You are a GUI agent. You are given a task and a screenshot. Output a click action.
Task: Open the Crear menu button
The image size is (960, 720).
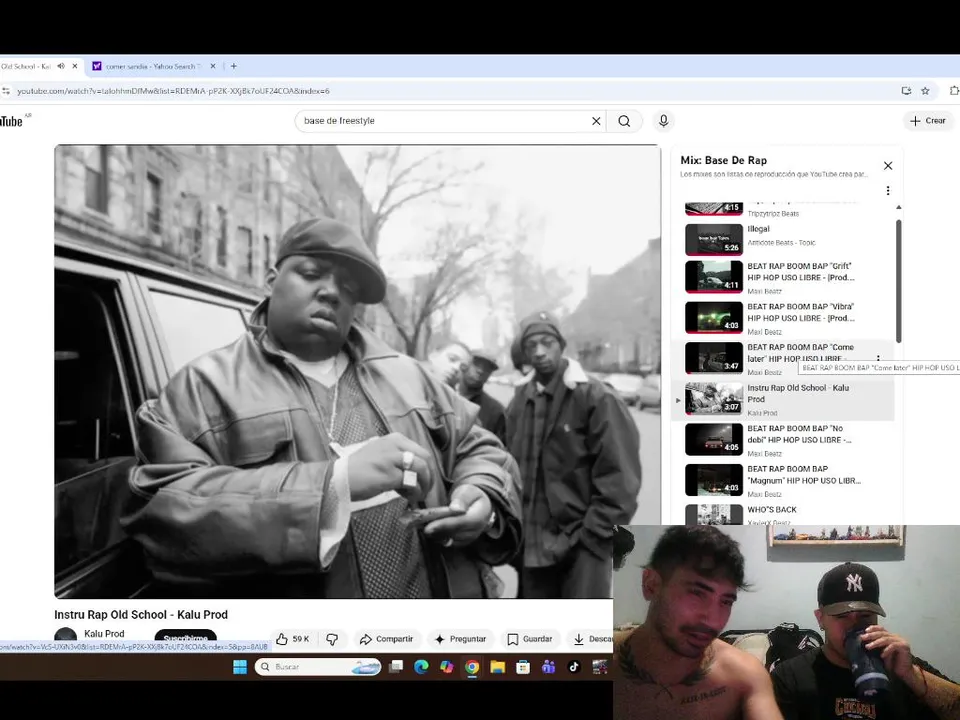coord(928,121)
